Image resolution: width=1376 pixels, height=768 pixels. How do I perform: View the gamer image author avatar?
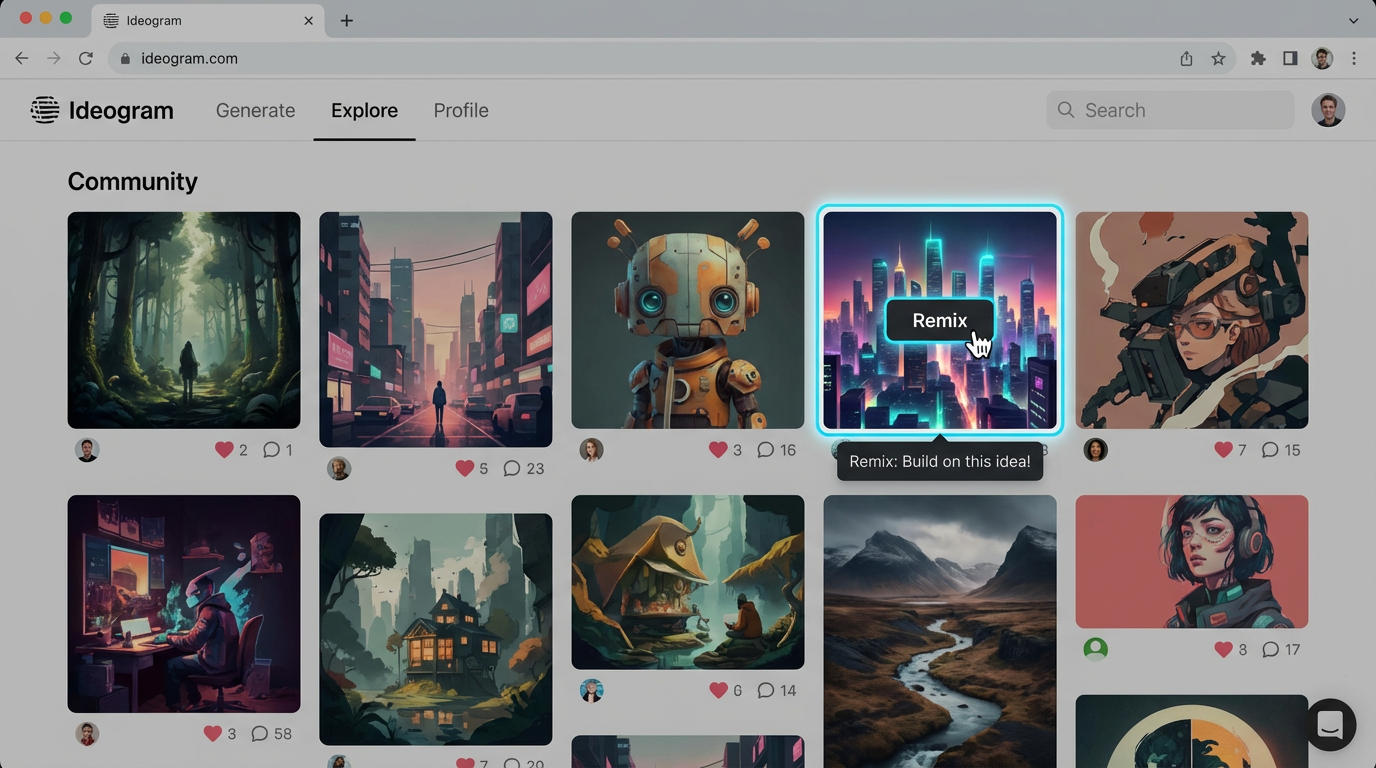(87, 734)
